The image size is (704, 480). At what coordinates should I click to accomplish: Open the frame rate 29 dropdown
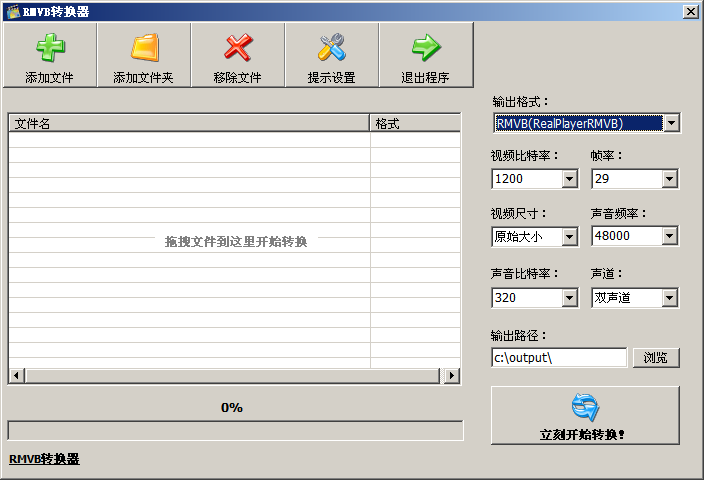(669, 179)
